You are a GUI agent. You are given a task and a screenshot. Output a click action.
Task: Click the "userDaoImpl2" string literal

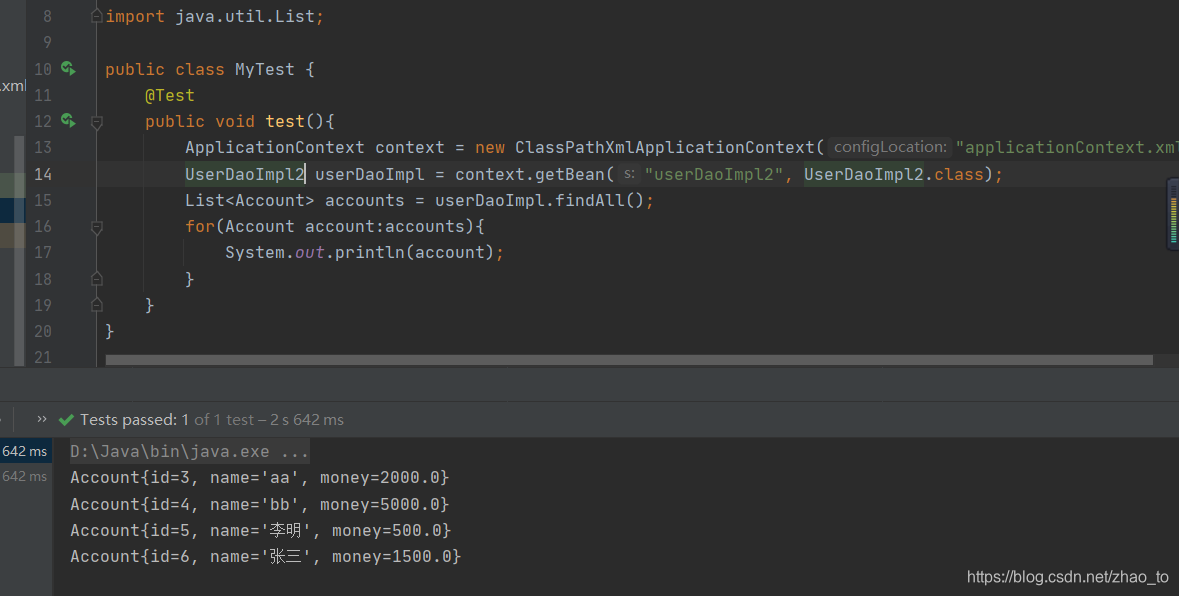click(714, 174)
